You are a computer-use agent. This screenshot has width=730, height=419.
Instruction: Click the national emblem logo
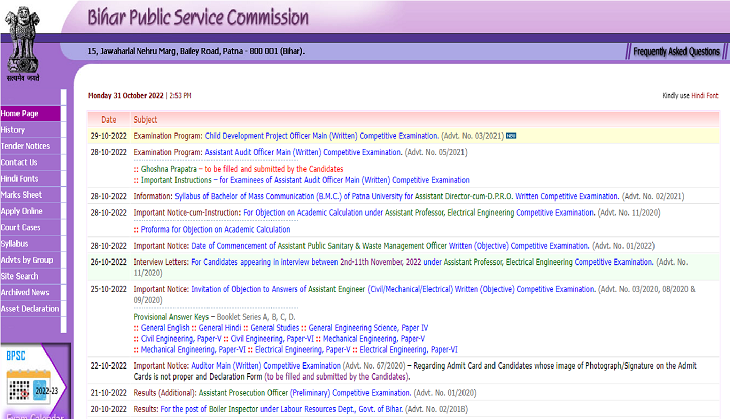pyautogui.click(x=22, y=43)
